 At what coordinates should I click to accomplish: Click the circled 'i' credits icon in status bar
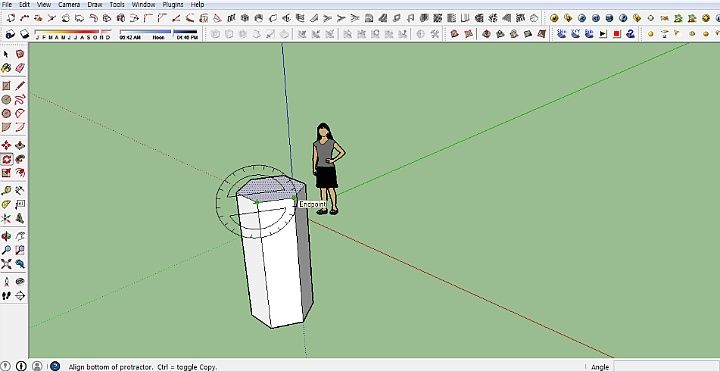(21, 366)
